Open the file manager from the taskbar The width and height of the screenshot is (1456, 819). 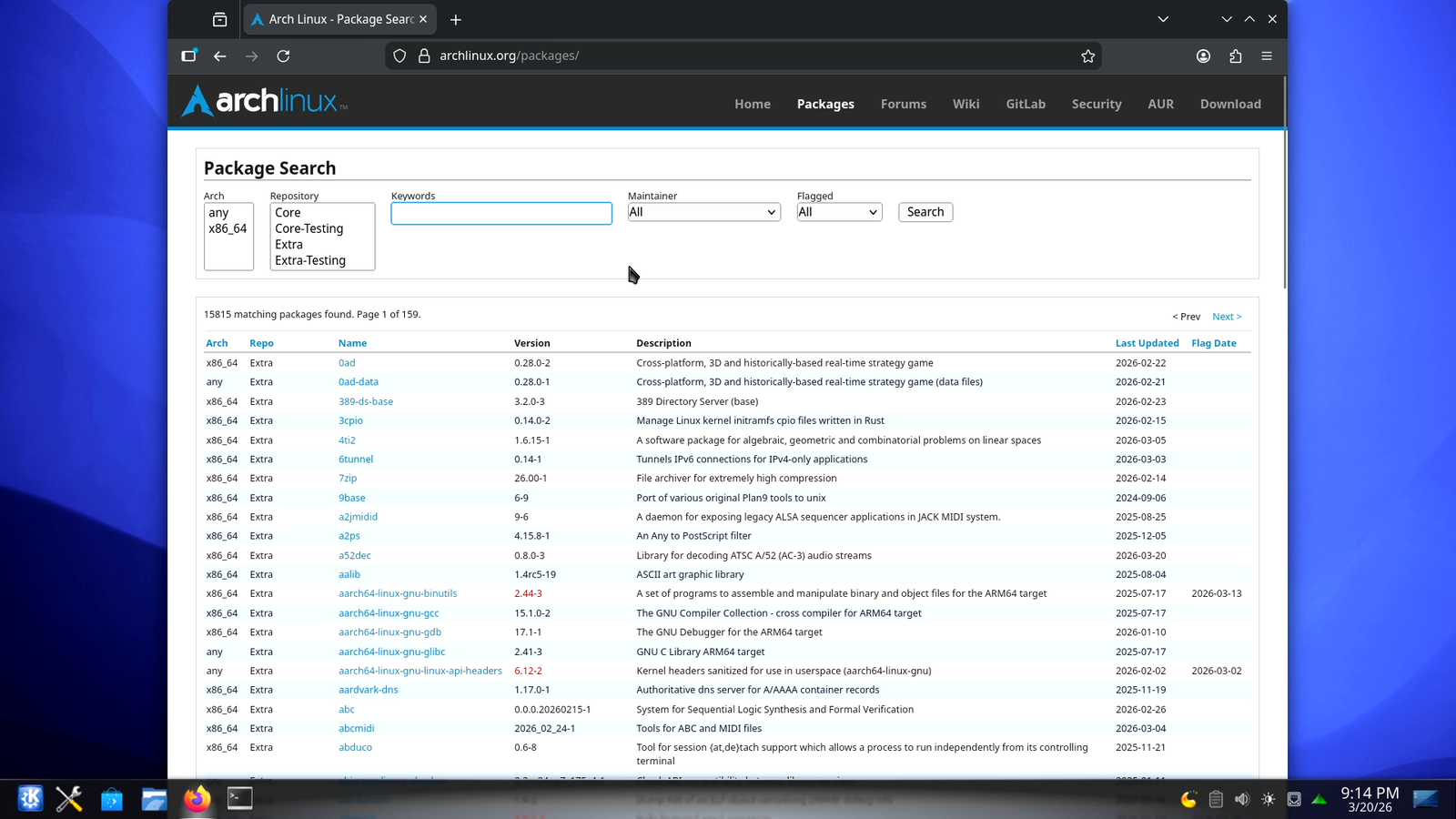coord(154,799)
